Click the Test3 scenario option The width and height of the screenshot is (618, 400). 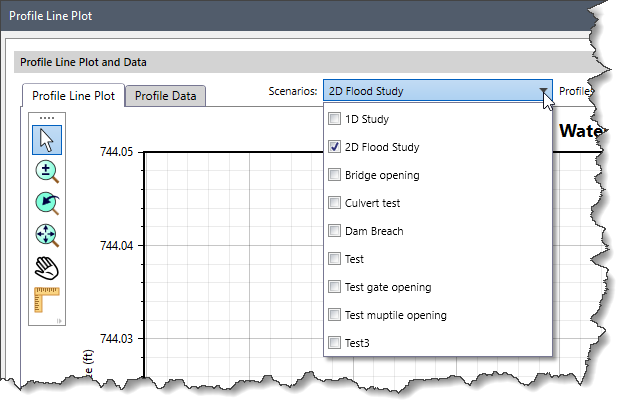point(360,343)
